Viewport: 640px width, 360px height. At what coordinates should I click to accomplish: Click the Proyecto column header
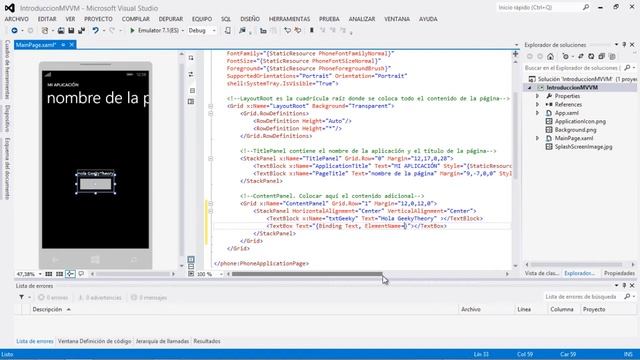pyautogui.click(x=594, y=309)
